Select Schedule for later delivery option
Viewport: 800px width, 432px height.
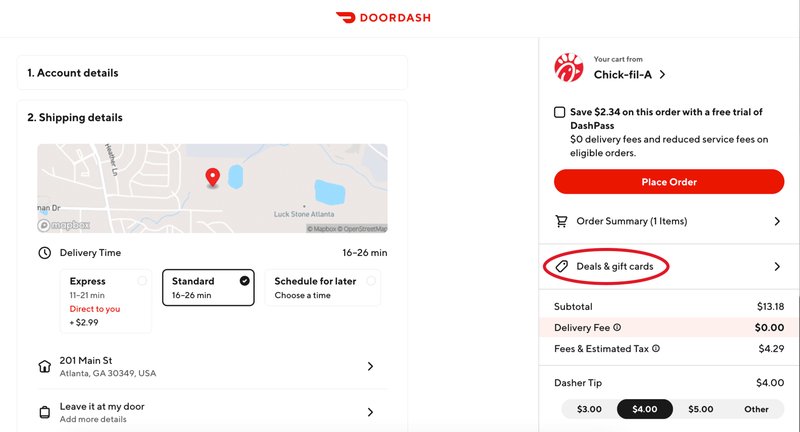[322, 288]
